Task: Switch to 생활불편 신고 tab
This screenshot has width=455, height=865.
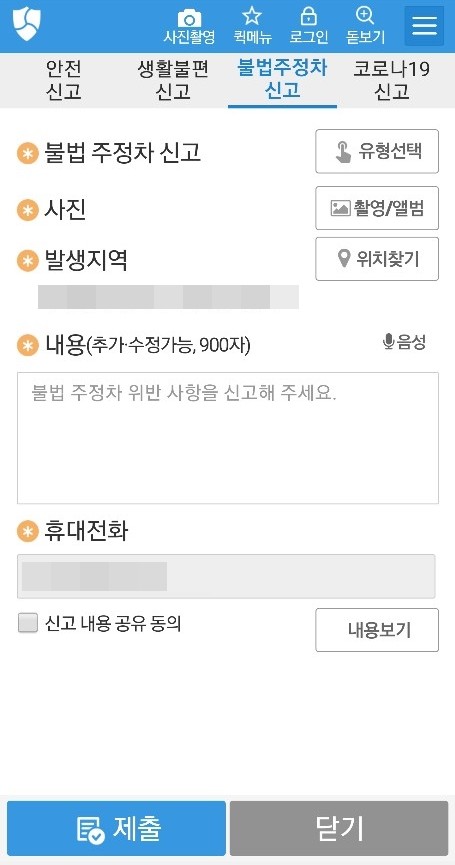Action: pos(173,80)
